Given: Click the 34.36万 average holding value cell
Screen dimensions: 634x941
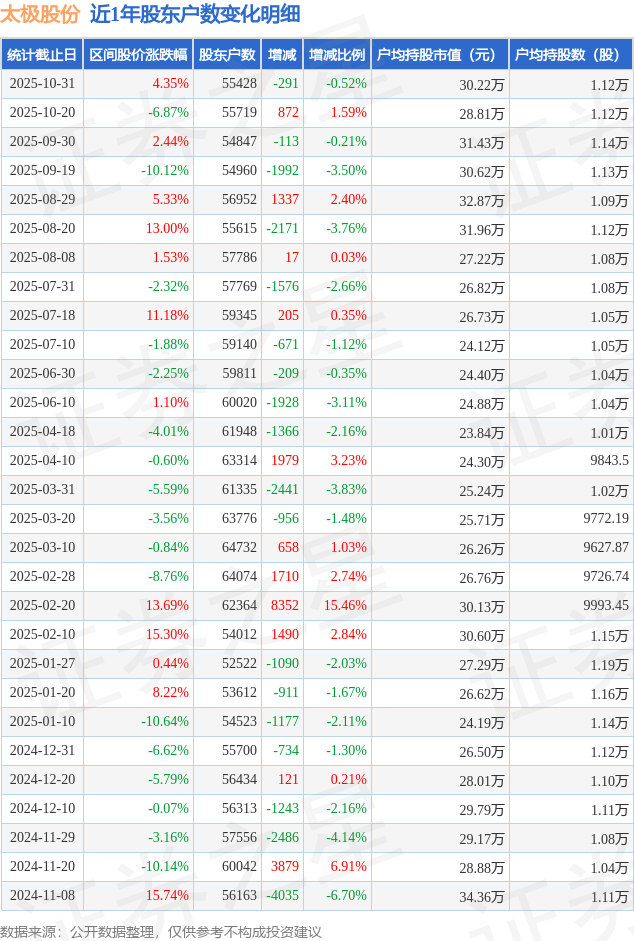Looking at the screenshot, I should pos(481,896).
